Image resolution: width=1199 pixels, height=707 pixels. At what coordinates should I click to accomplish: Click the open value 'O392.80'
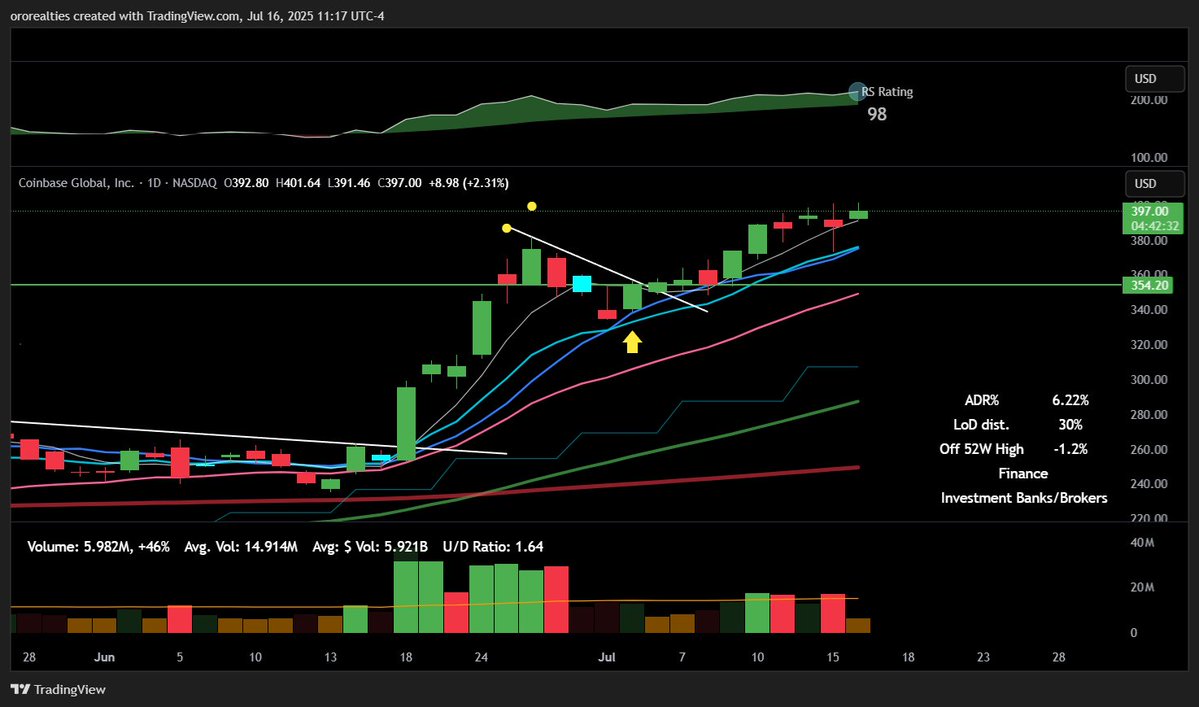(x=246, y=183)
